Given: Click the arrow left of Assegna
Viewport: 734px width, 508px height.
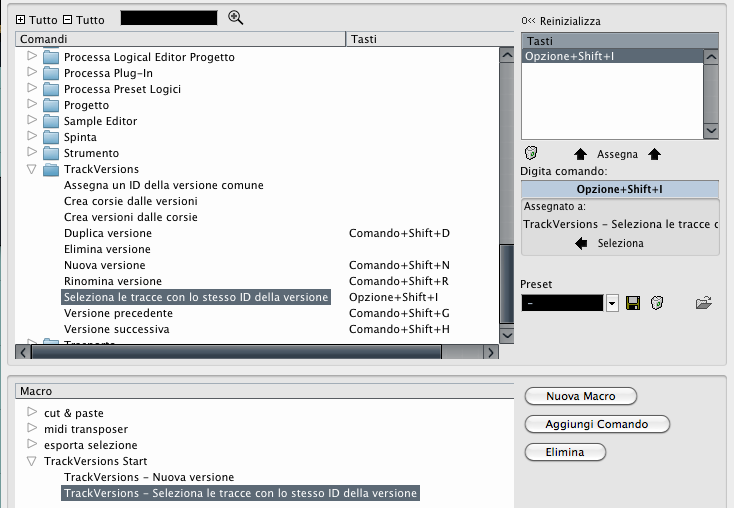Looking at the screenshot, I should click(580, 154).
